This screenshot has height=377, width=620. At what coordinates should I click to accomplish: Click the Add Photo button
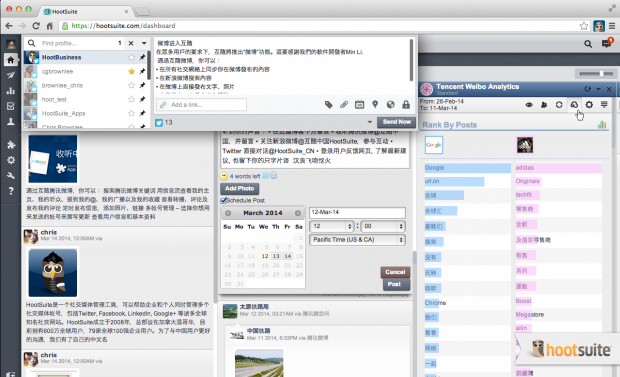tap(240, 189)
